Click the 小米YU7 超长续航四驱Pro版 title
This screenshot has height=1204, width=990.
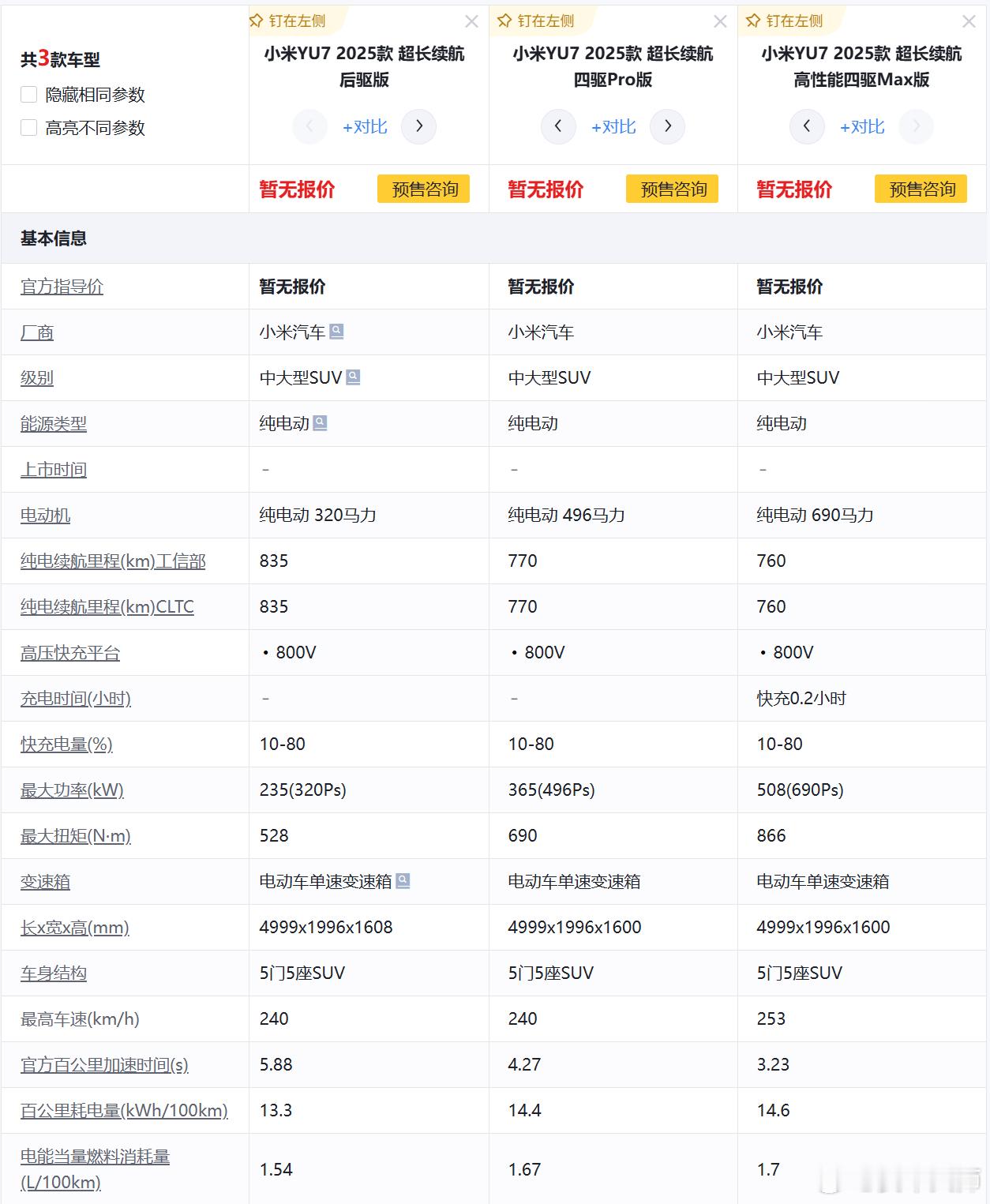tap(613, 66)
